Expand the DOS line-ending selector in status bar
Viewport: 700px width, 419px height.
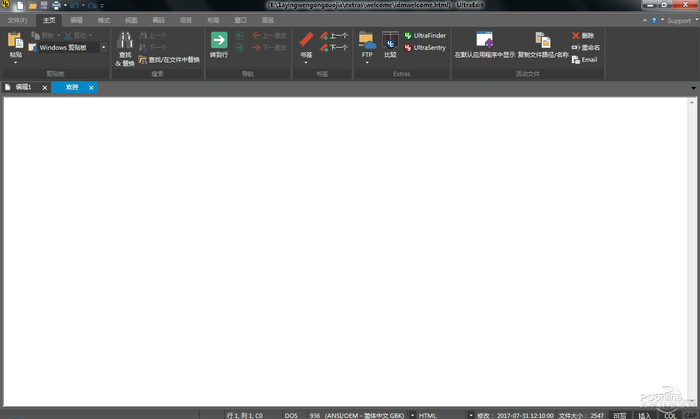pyautogui.click(x=291, y=414)
